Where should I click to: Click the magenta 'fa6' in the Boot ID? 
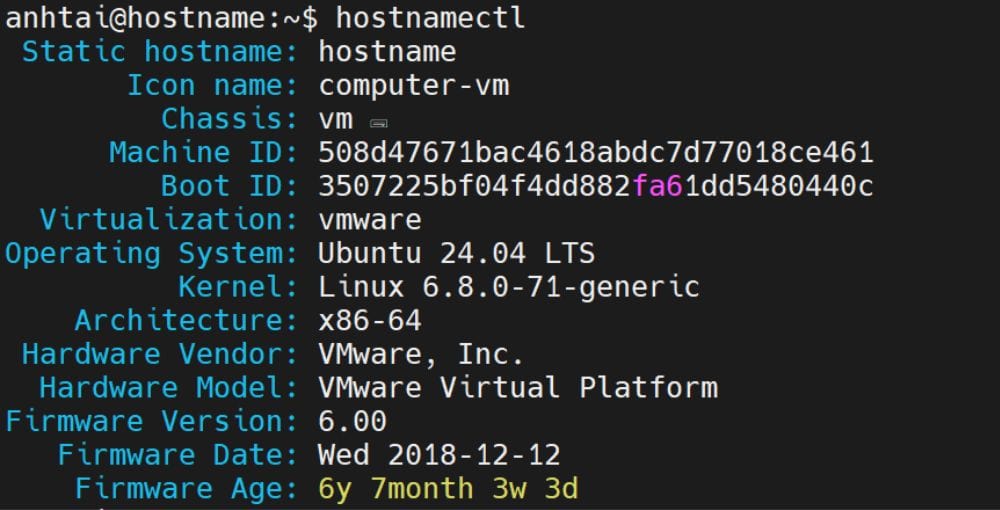tap(658, 186)
